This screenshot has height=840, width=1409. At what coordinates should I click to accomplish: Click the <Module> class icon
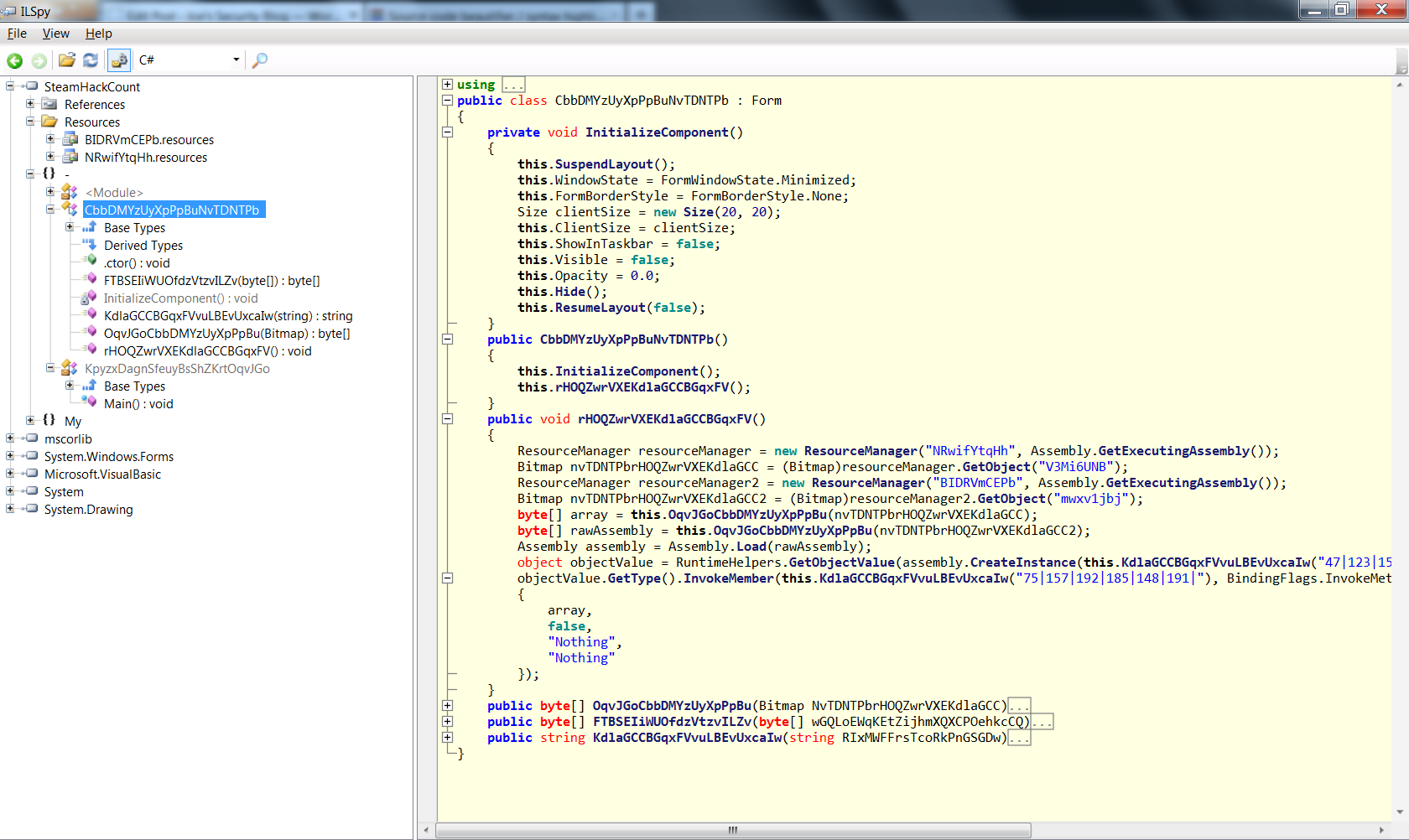coord(70,192)
